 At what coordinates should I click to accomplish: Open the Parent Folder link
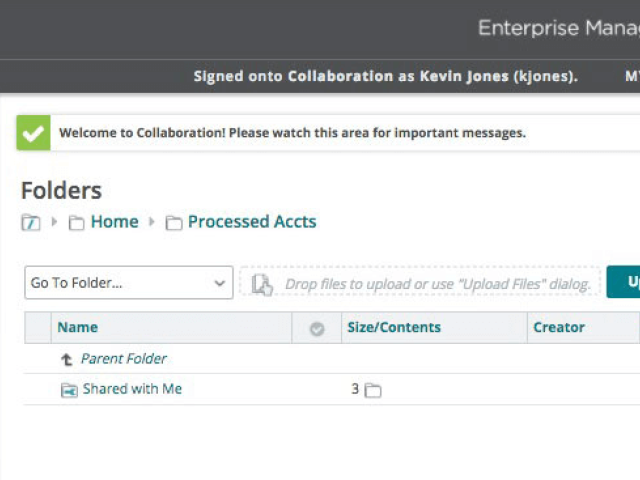tap(124, 359)
